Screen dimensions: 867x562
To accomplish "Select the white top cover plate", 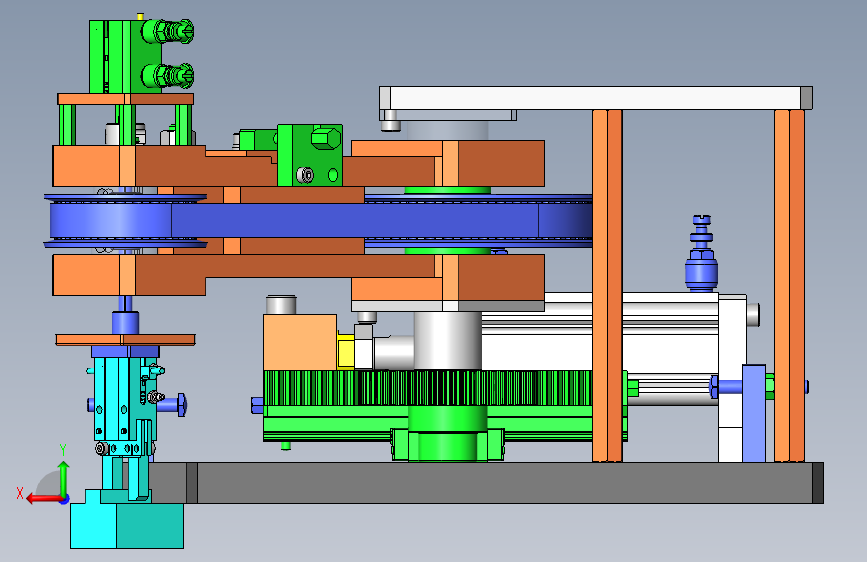I will coord(596,98).
